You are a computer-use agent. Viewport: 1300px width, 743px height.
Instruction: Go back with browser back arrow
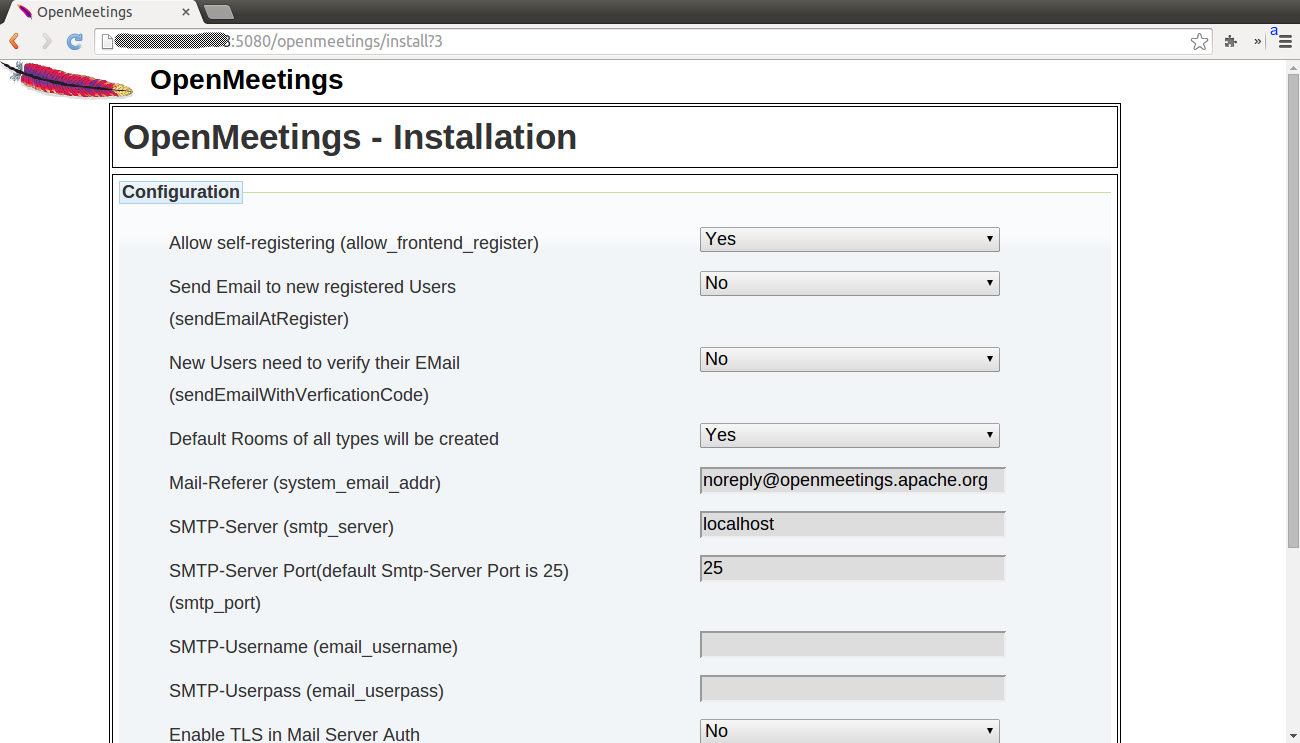coord(15,41)
